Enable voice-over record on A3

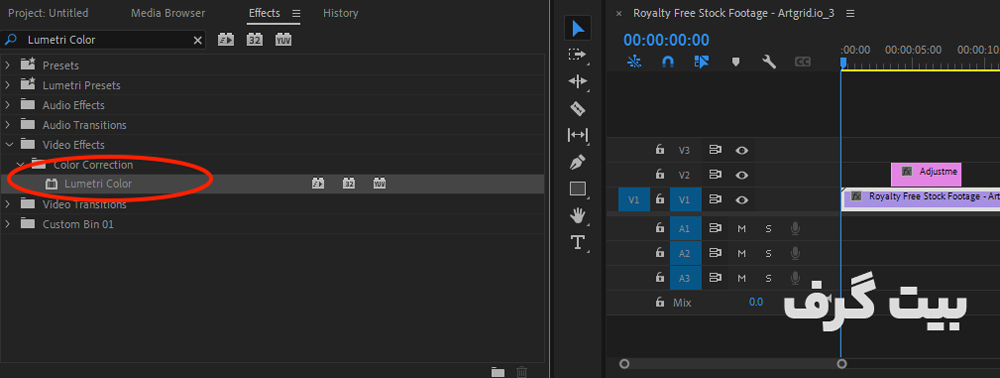[x=795, y=278]
